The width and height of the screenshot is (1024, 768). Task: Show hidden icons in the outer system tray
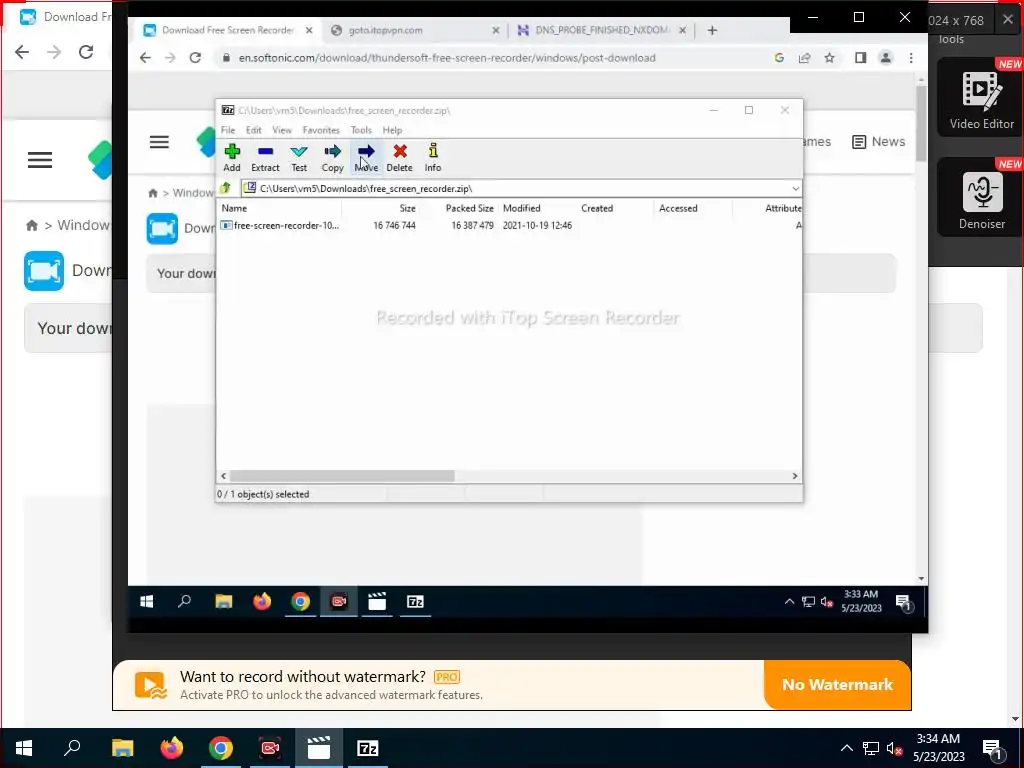pos(846,748)
